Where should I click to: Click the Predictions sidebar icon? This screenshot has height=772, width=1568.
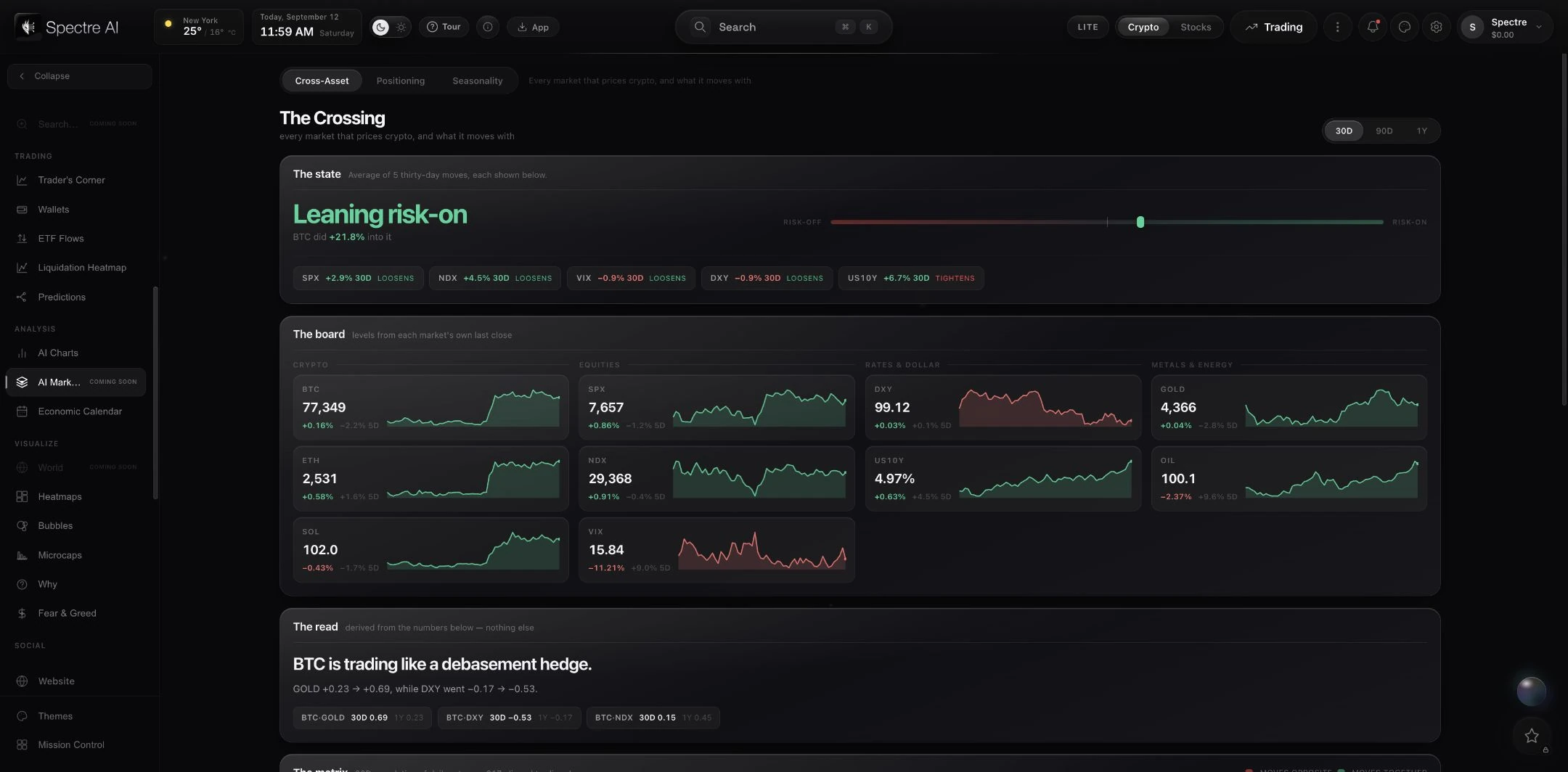pyautogui.click(x=22, y=297)
